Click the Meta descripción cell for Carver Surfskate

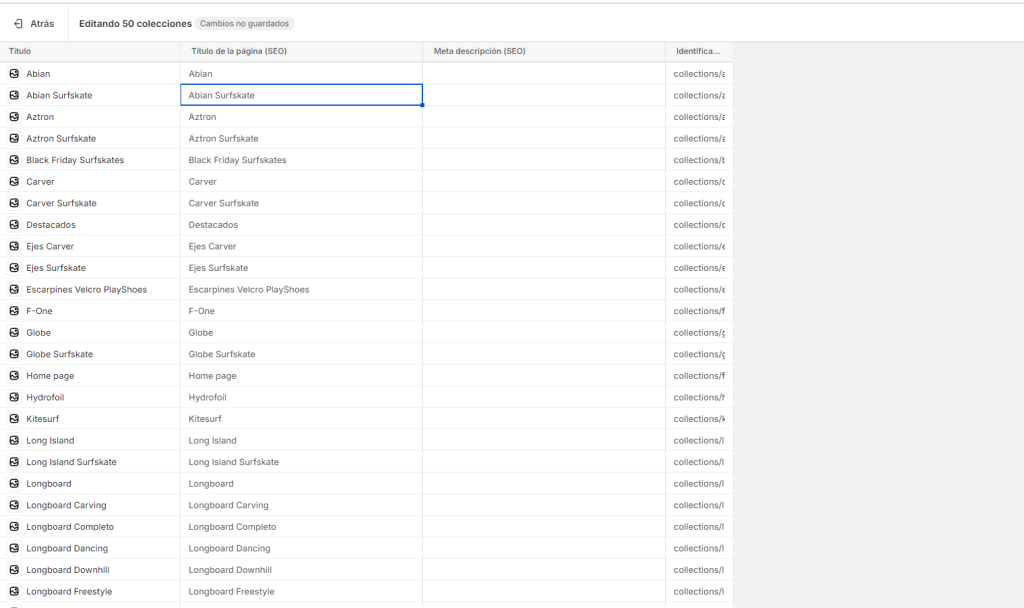click(x=544, y=203)
